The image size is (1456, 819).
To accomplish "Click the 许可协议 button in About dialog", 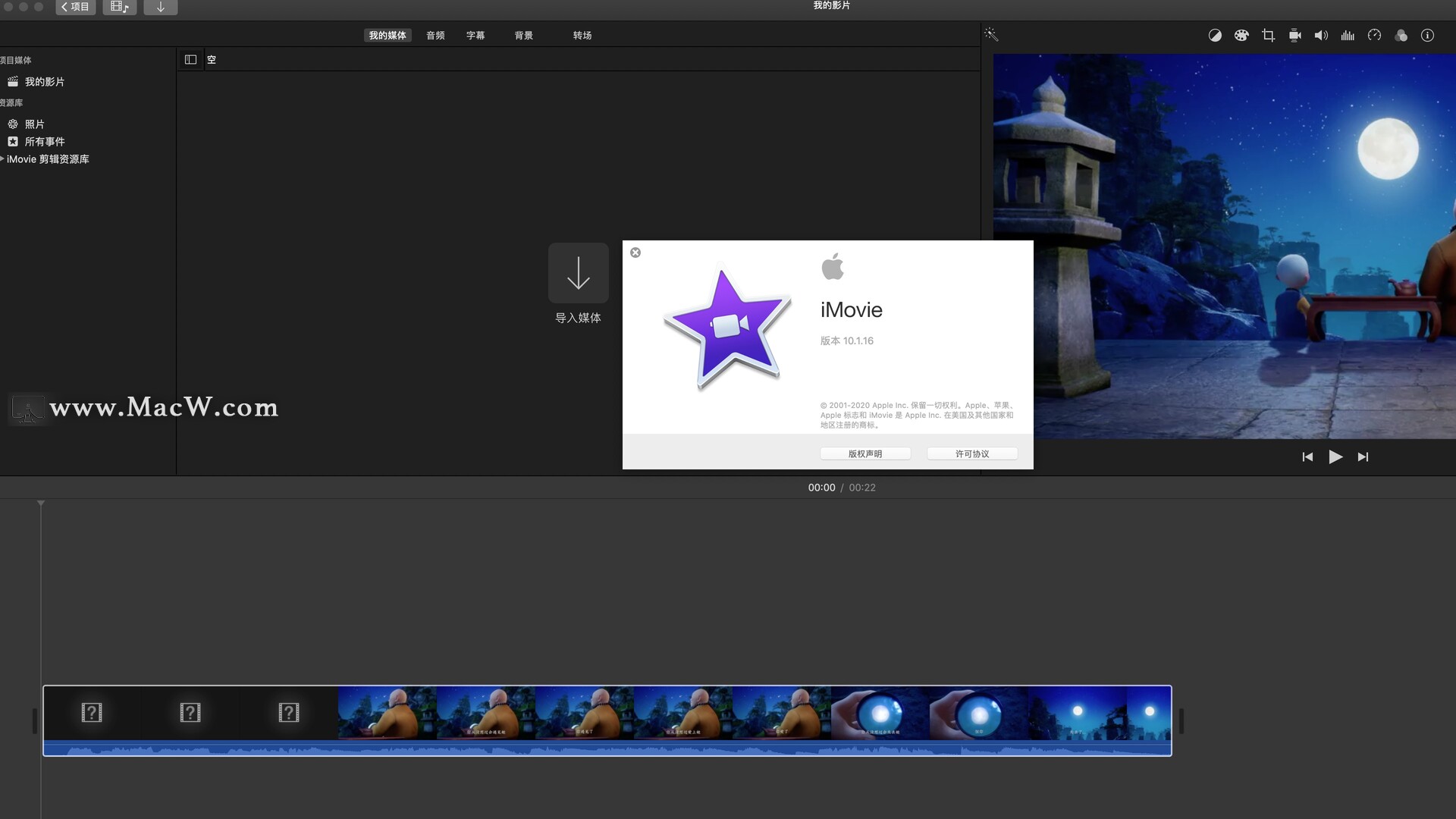I will (971, 453).
